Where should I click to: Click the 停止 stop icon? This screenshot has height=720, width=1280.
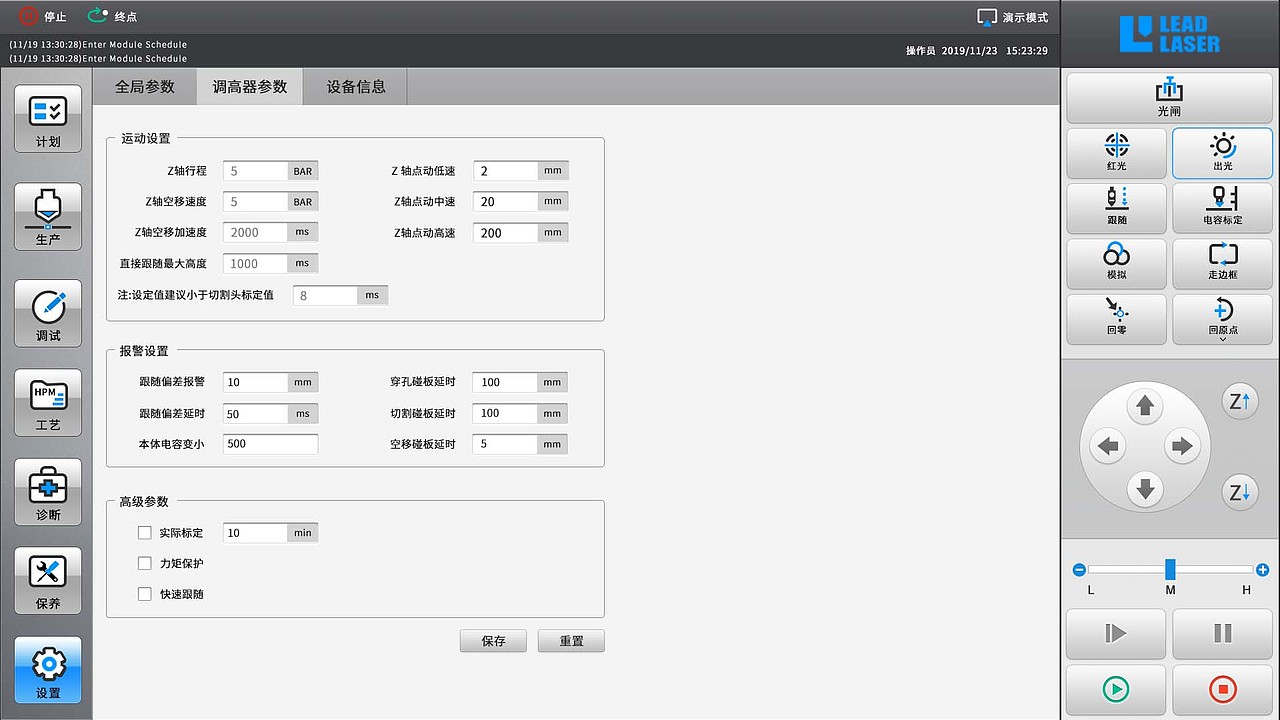click(x=27, y=16)
